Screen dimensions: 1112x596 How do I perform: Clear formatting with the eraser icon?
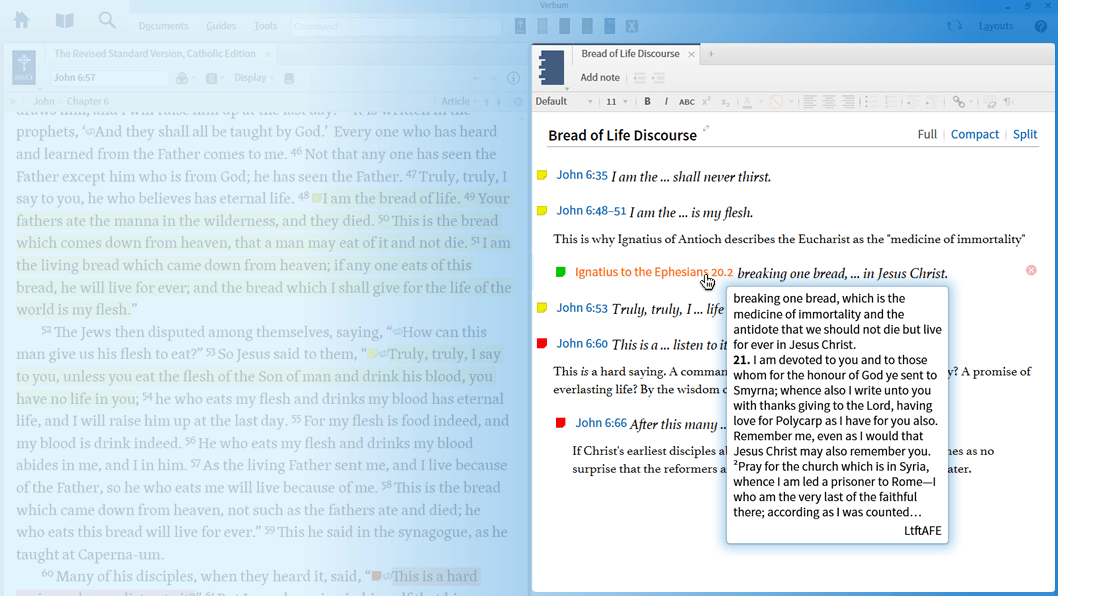(x=990, y=102)
